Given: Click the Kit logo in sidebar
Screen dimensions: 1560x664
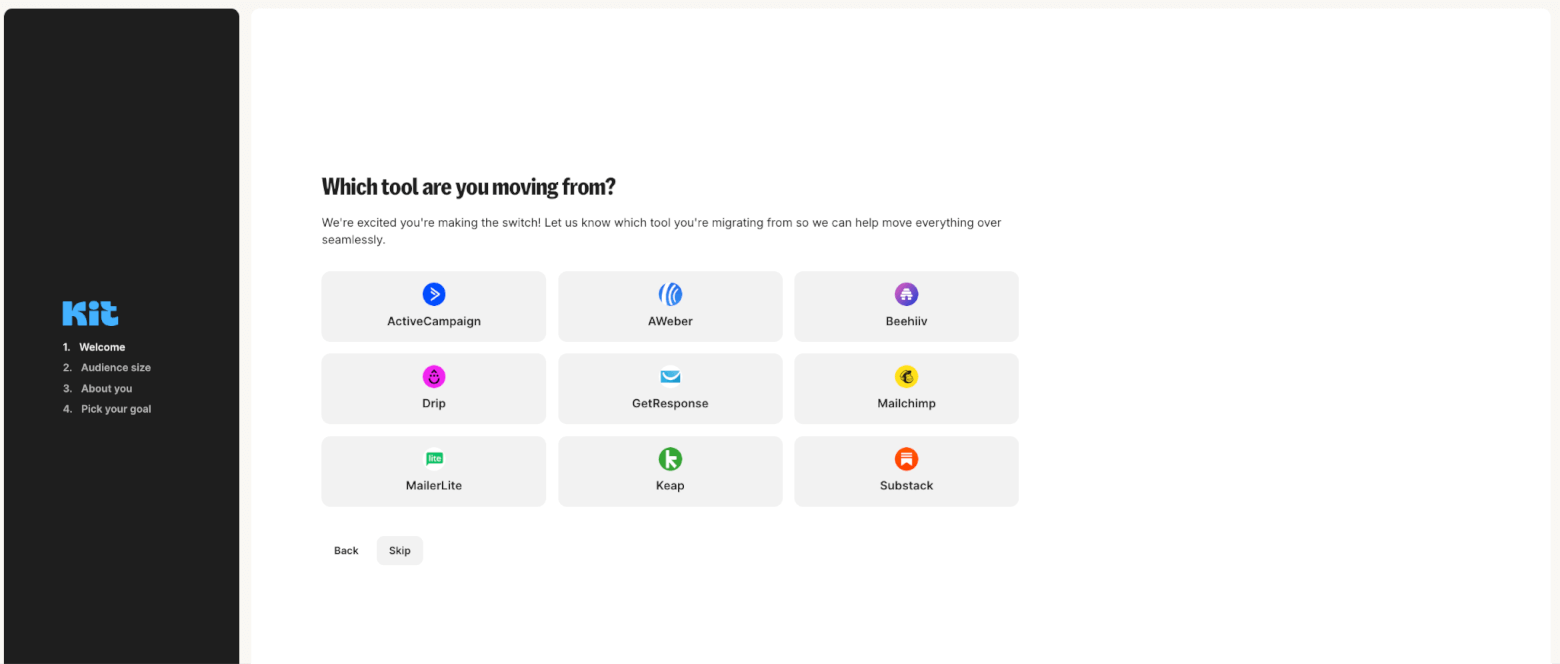Looking at the screenshot, I should coord(90,314).
